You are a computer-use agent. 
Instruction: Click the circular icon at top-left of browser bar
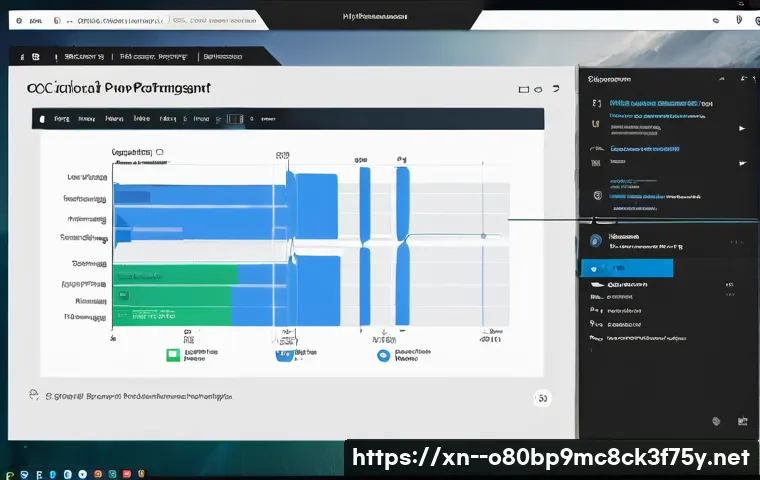(x=18, y=20)
